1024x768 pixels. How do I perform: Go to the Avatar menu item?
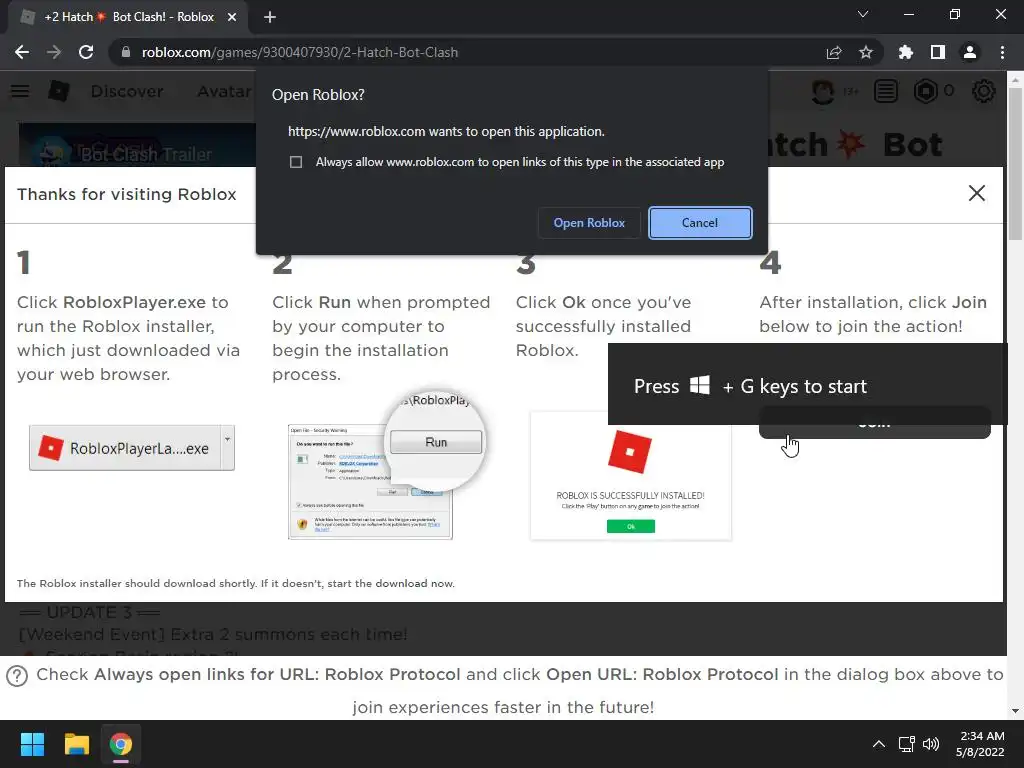click(x=225, y=91)
